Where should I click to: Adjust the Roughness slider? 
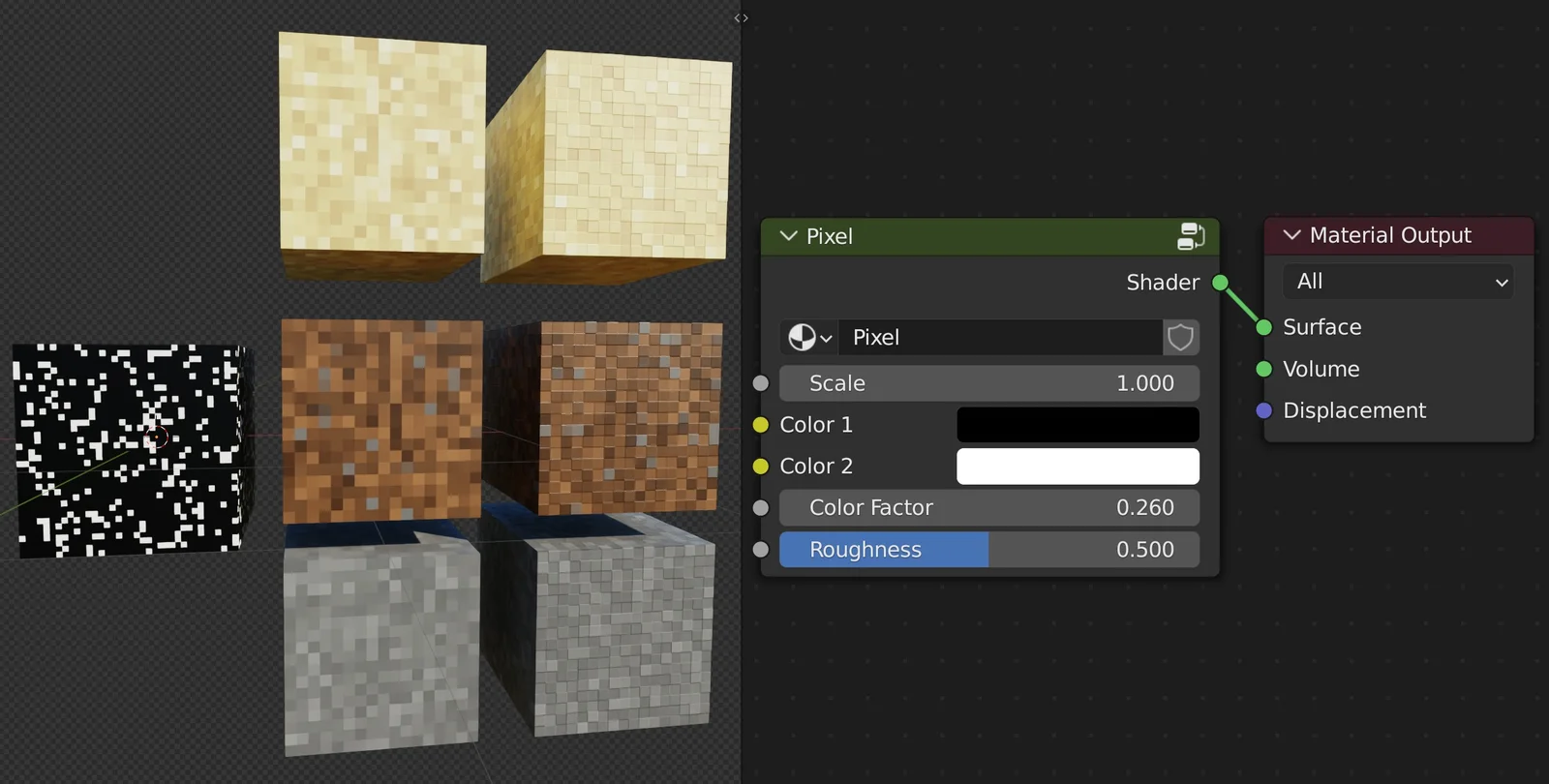click(989, 550)
